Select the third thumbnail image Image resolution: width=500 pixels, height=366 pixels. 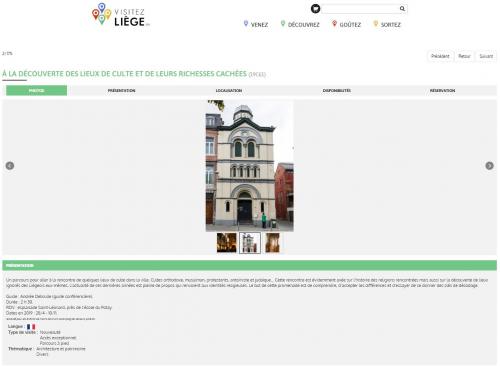(x=272, y=243)
